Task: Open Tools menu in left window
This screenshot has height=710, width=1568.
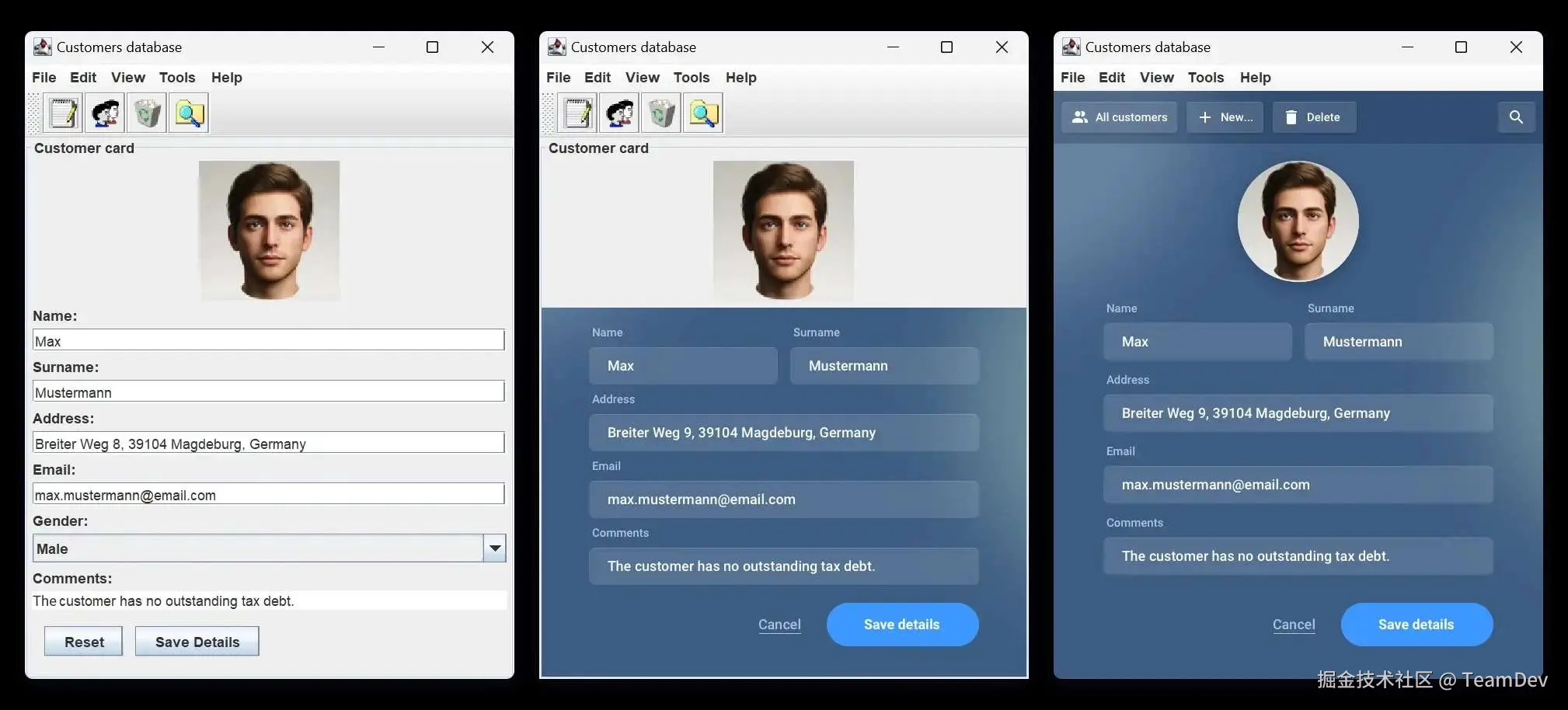Action: coord(177,78)
